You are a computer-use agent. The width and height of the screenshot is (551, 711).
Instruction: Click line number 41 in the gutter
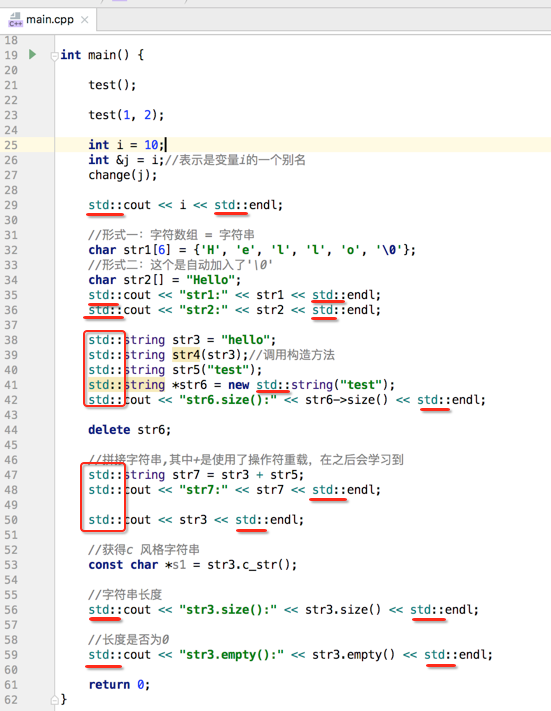[x=11, y=385]
